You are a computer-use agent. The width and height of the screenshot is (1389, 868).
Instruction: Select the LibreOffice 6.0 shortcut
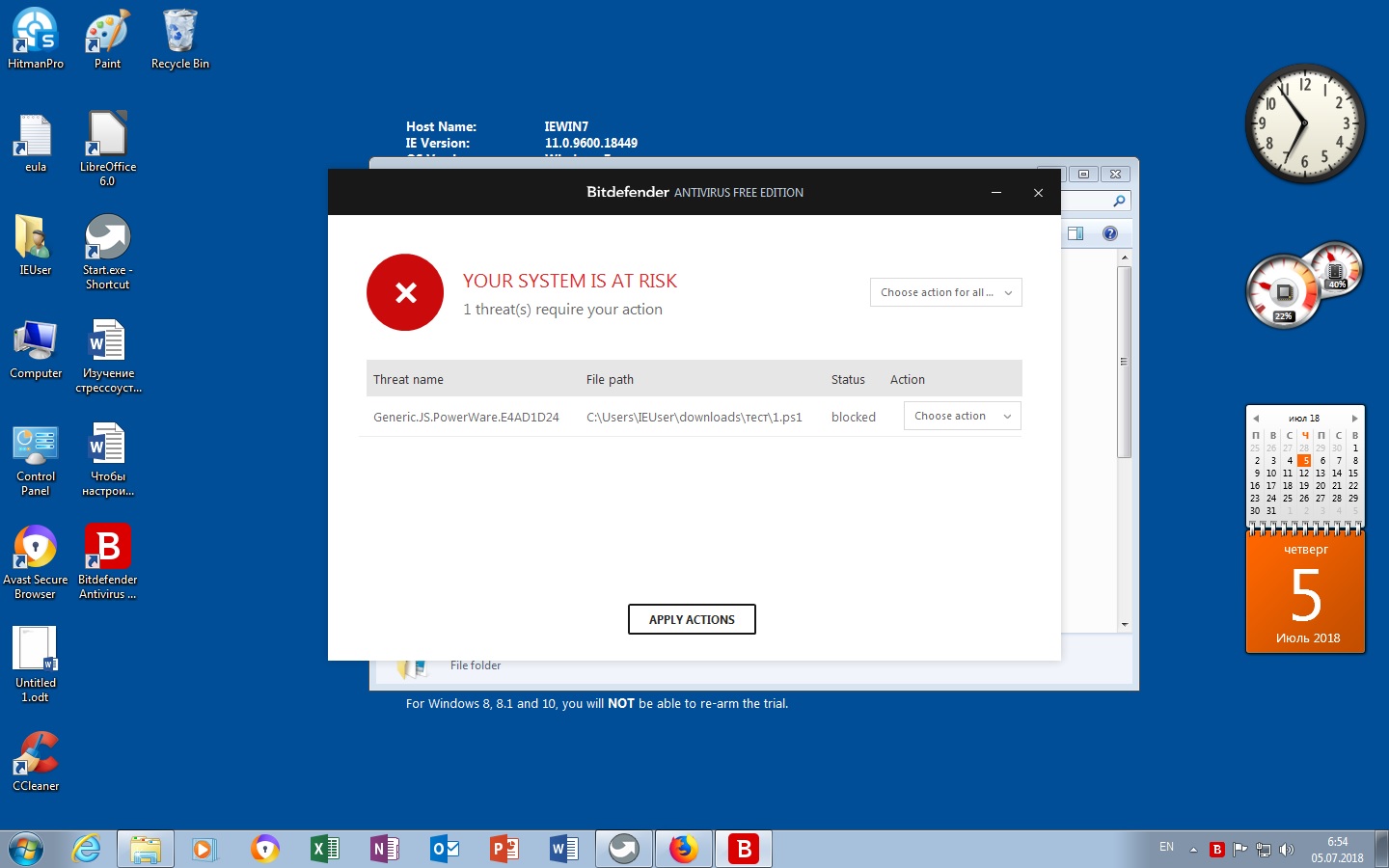coord(107,149)
